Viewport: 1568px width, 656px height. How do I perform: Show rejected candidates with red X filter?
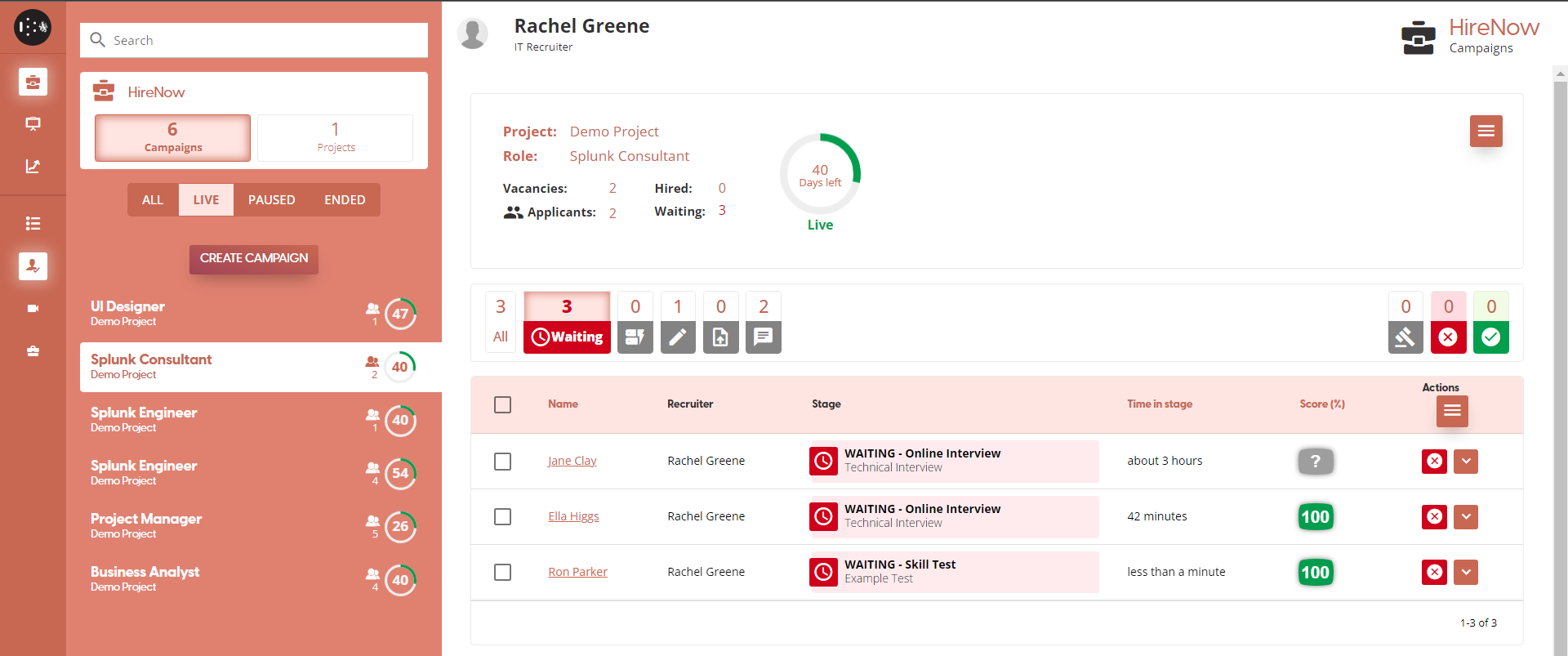coord(1448,337)
